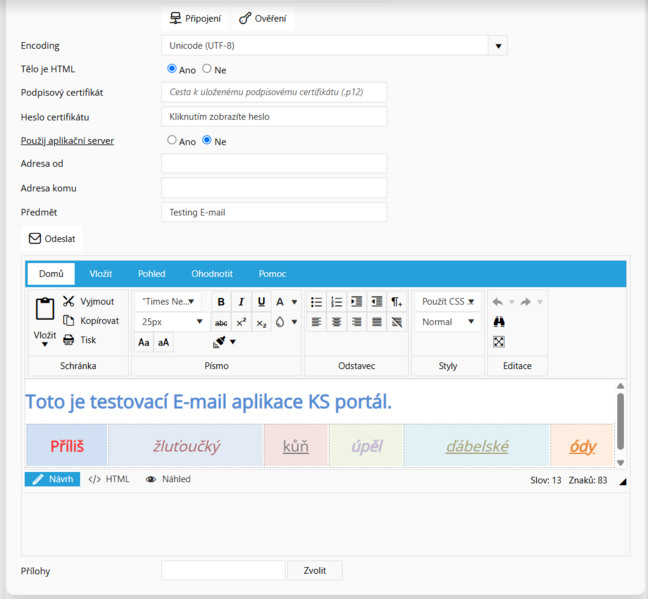This screenshot has width=648, height=599.
Task: Expand the Vložit paste options arrow
Action: (45, 344)
